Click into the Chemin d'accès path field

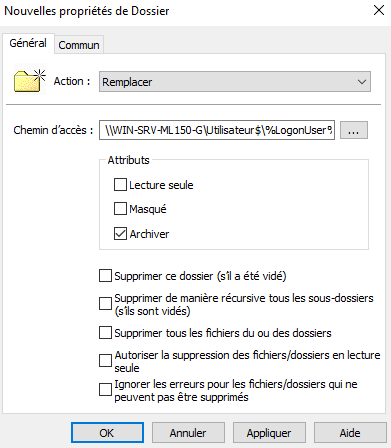[x=217, y=130]
